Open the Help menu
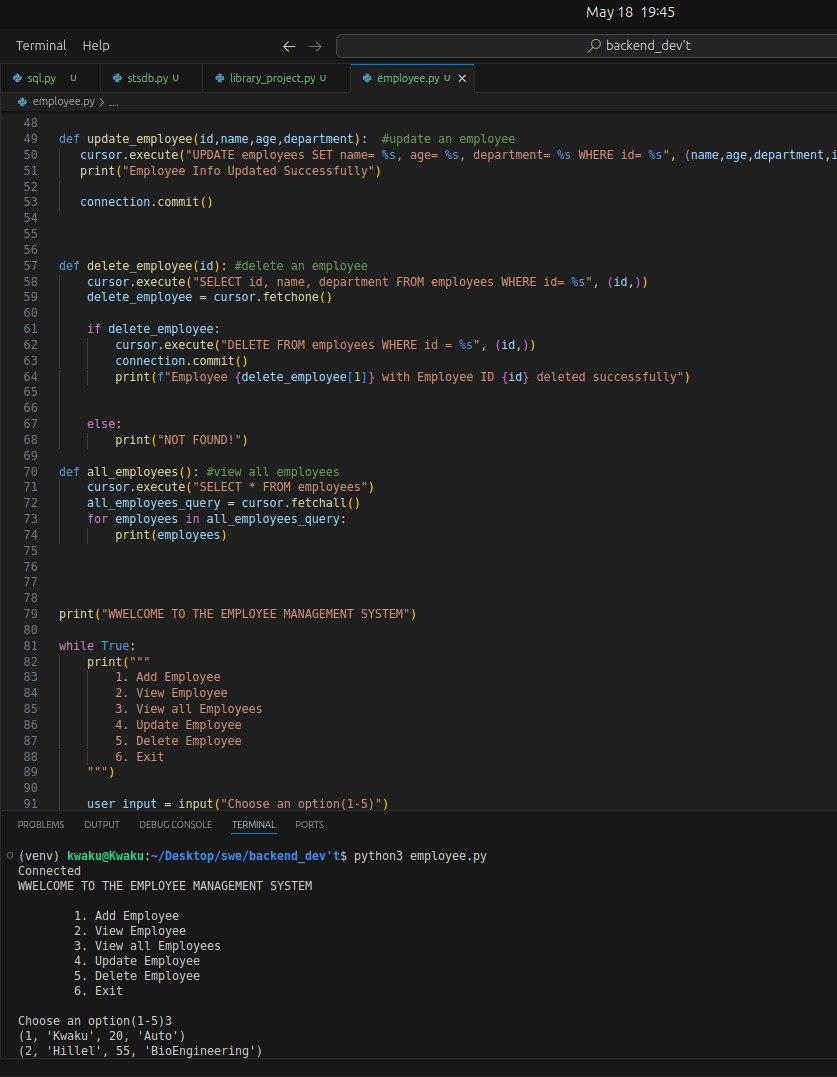Viewport: 837px width, 1077px height. click(96, 45)
